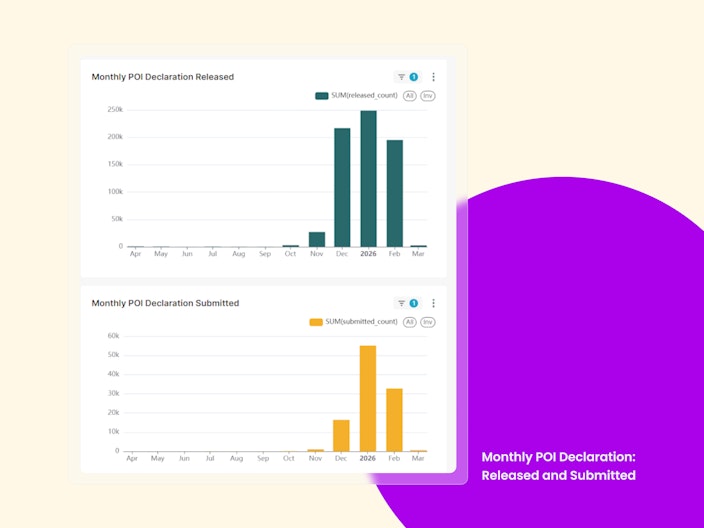Click 2026 x-axis label in Submitted chart
The image size is (704, 528).
pos(367,458)
